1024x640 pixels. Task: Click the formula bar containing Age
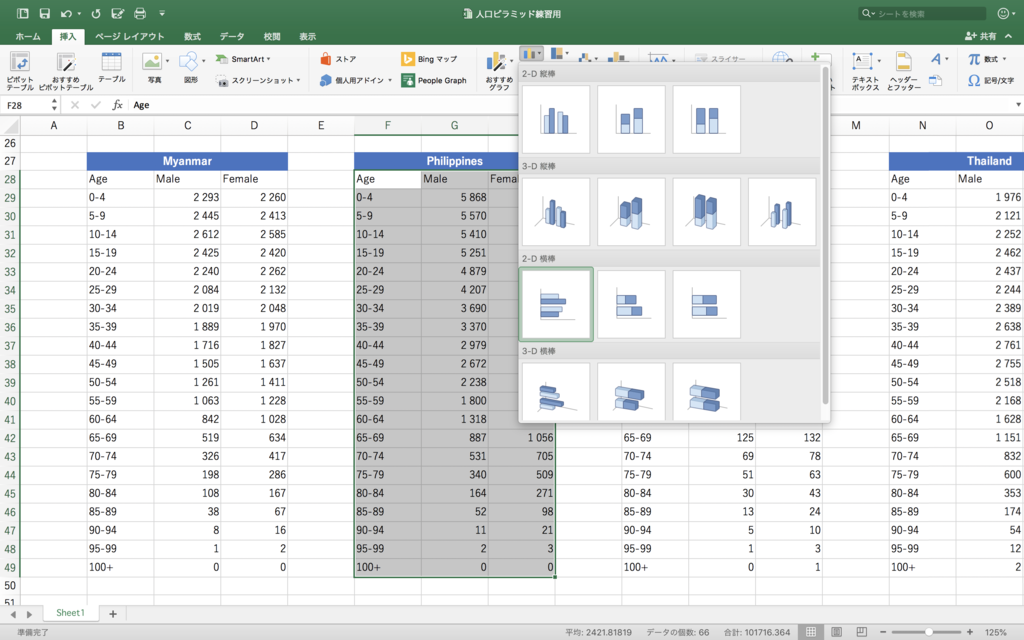(571, 104)
